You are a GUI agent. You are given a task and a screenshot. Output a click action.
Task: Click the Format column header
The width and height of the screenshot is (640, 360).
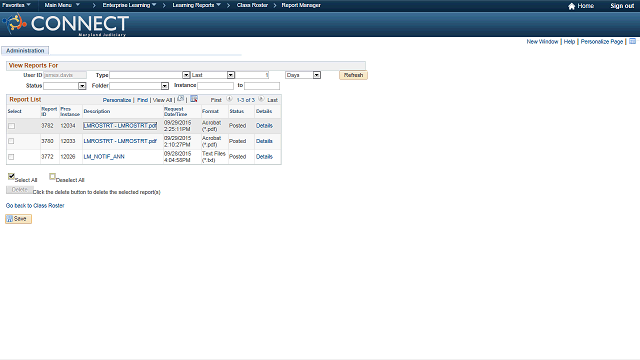click(x=210, y=111)
